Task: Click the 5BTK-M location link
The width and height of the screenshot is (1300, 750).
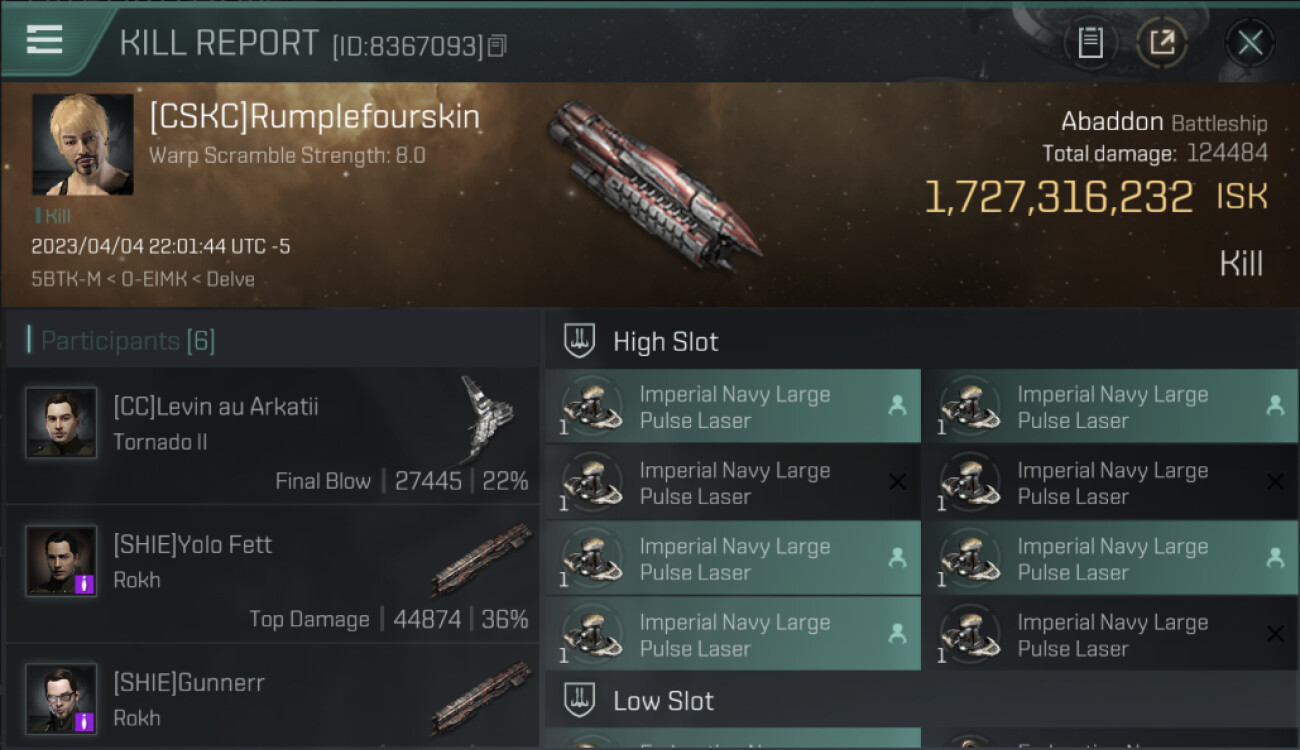Action: pos(66,279)
